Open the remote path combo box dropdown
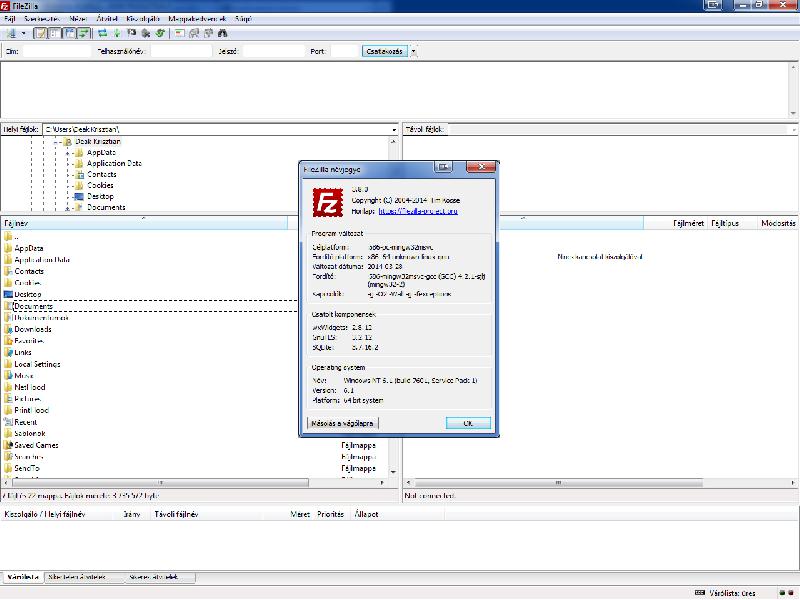 tap(794, 130)
